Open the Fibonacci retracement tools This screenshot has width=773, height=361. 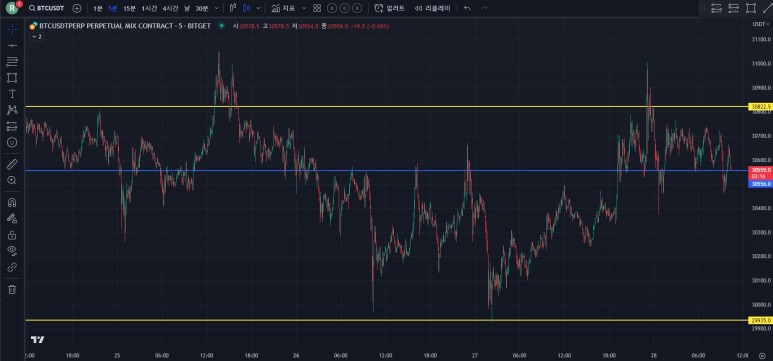point(12,62)
